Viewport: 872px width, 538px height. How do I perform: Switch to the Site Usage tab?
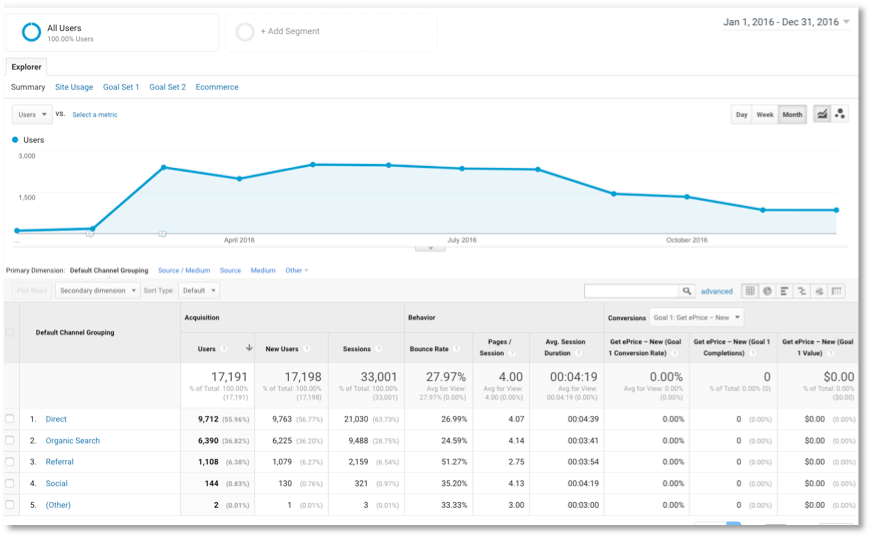click(x=74, y=87)
